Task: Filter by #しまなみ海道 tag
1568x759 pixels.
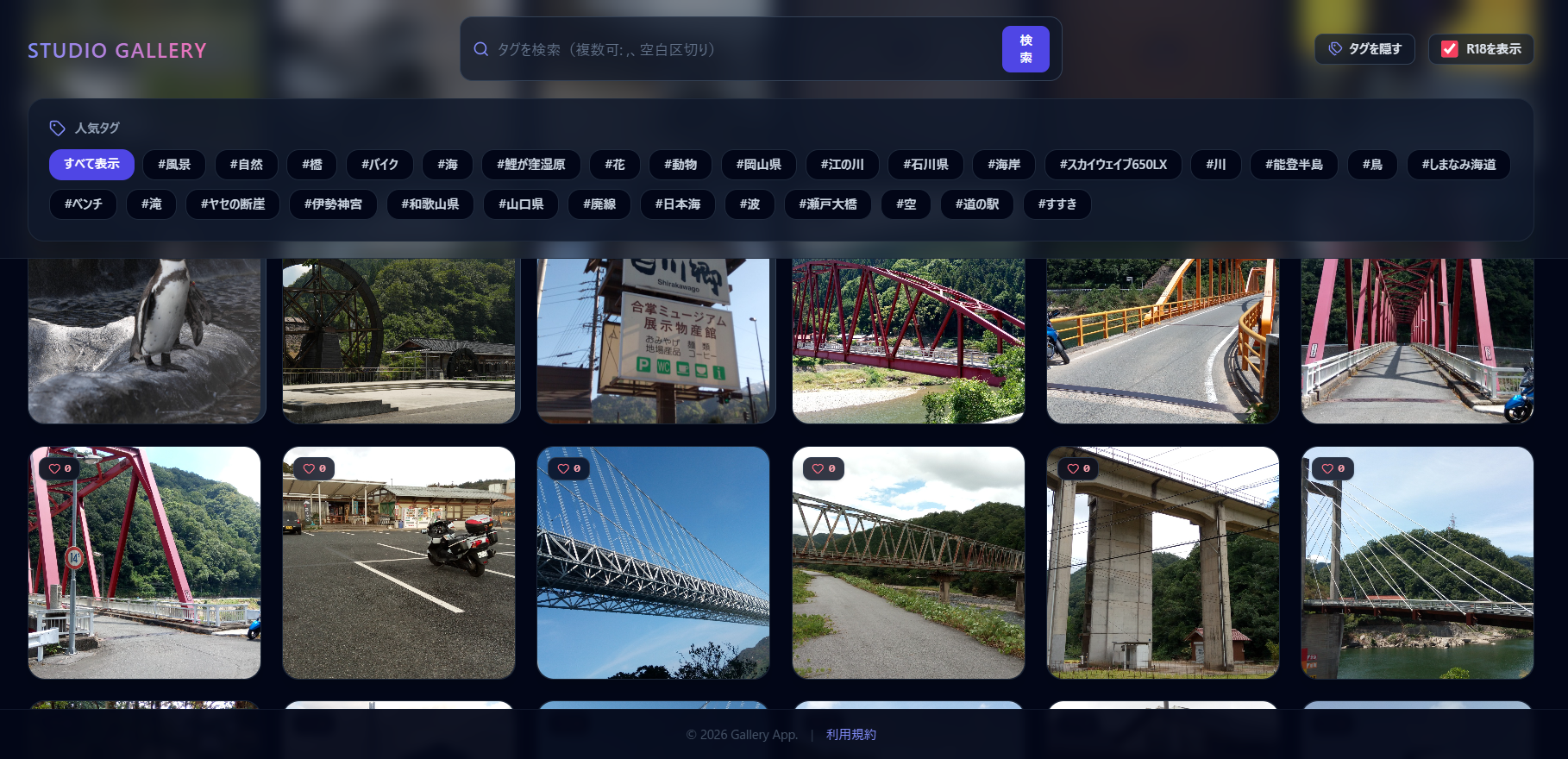Action: pos(1459,164)
